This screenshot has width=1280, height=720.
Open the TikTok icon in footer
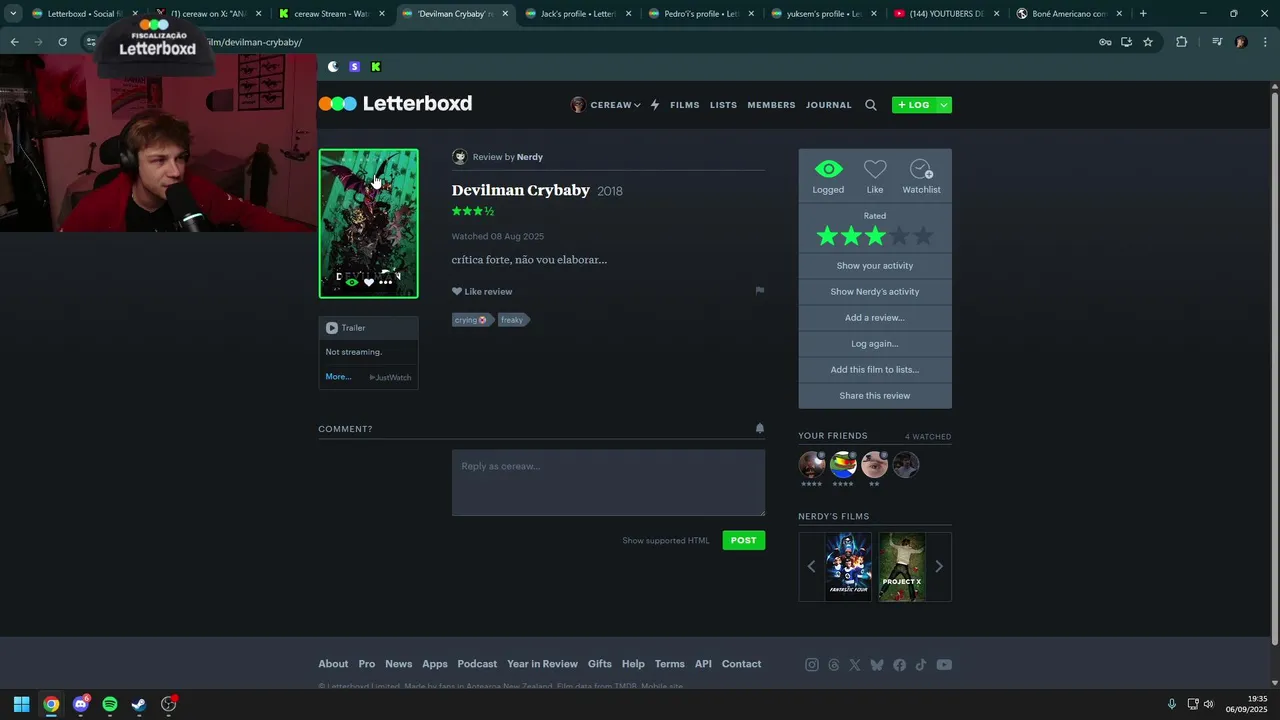921,665
